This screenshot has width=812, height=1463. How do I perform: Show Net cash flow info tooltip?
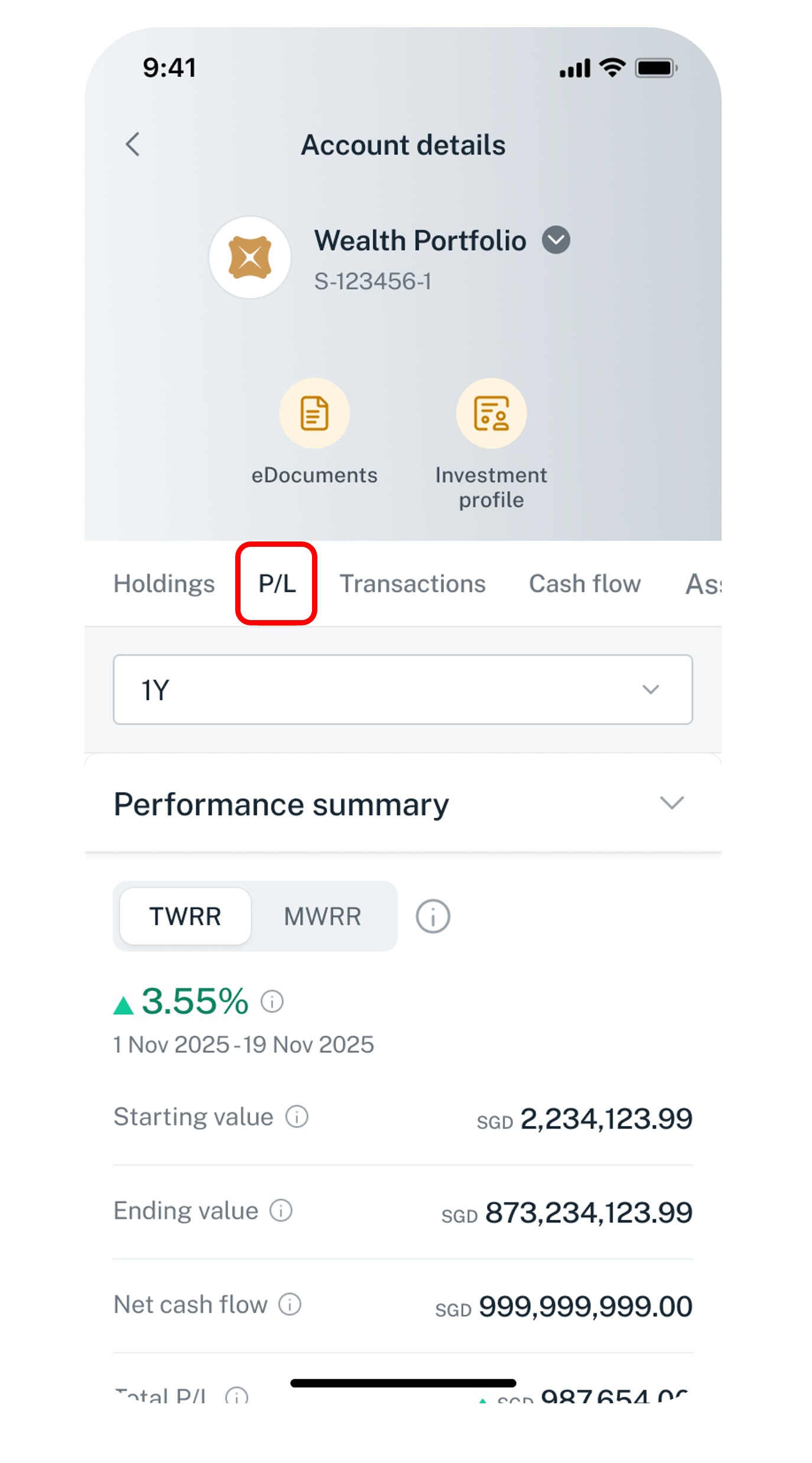[x=290, y=1304]
